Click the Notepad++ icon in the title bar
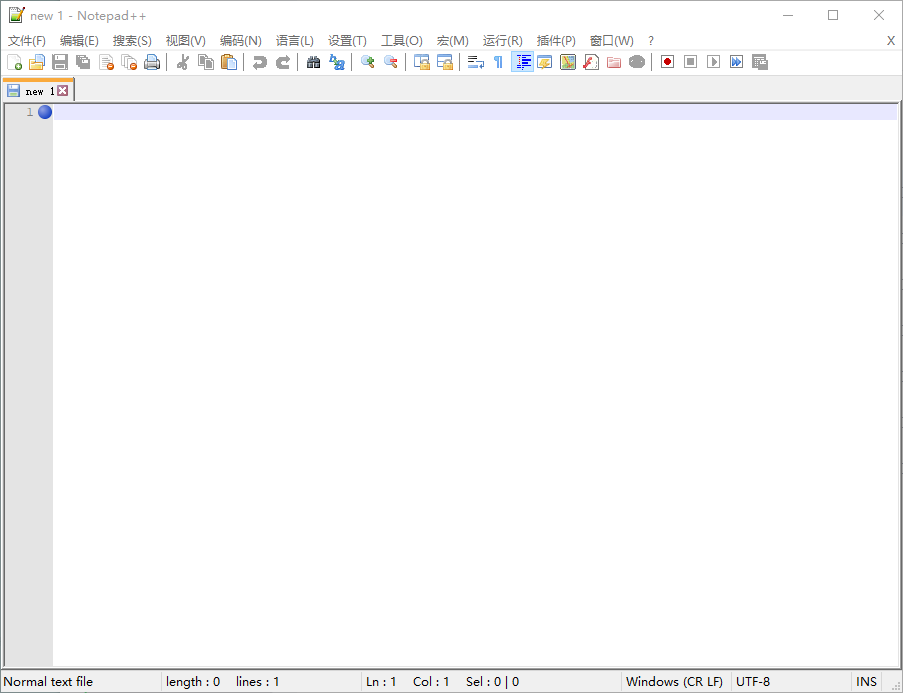The height and width of the screenshot is (693, 903). (17, 16)
